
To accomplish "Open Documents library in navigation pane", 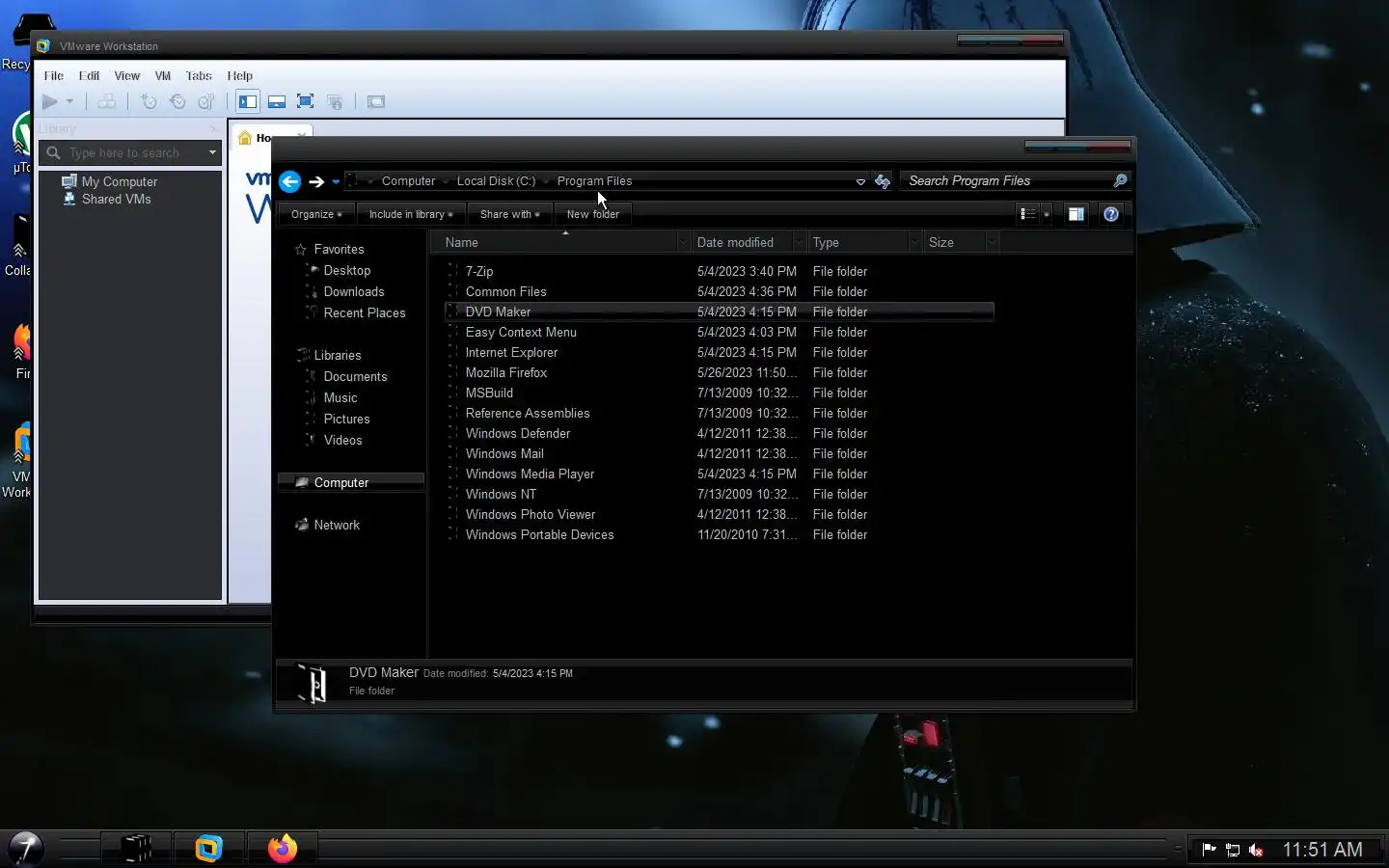I will [355, 377].
